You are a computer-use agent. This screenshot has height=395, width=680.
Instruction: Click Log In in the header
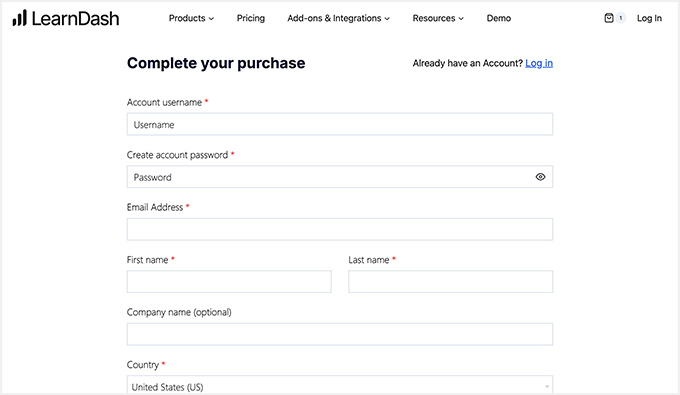[649, 18]
